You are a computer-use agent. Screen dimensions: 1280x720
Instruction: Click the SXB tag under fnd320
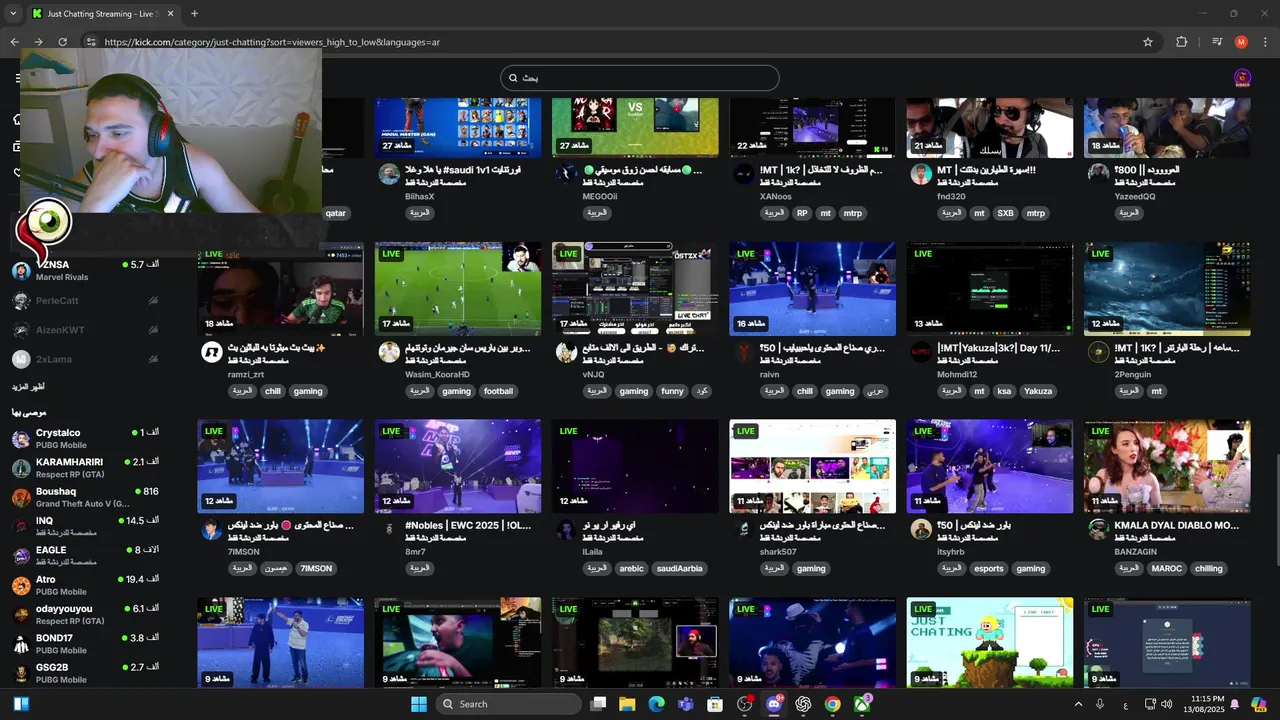[1005, 213]
